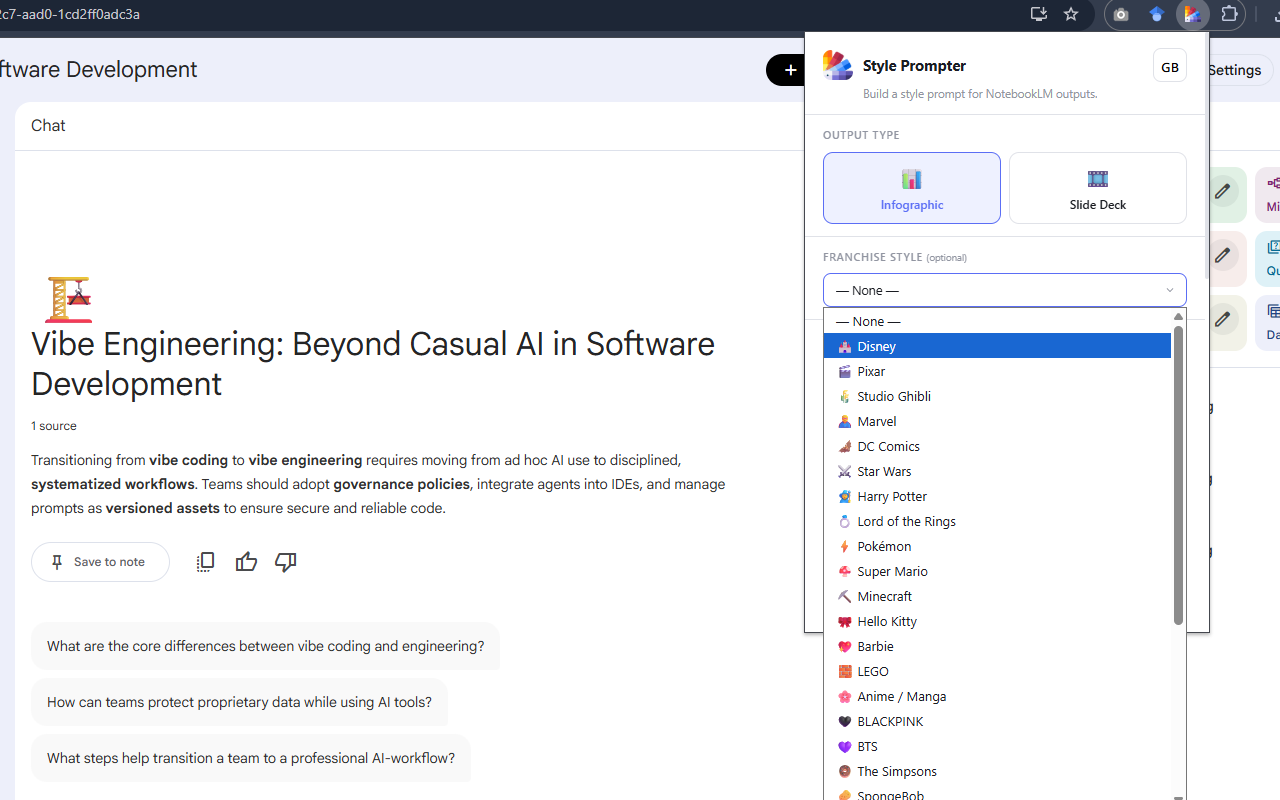Click the Save to note button
The image size is (1280, 800).
click(x=100, y=562)
